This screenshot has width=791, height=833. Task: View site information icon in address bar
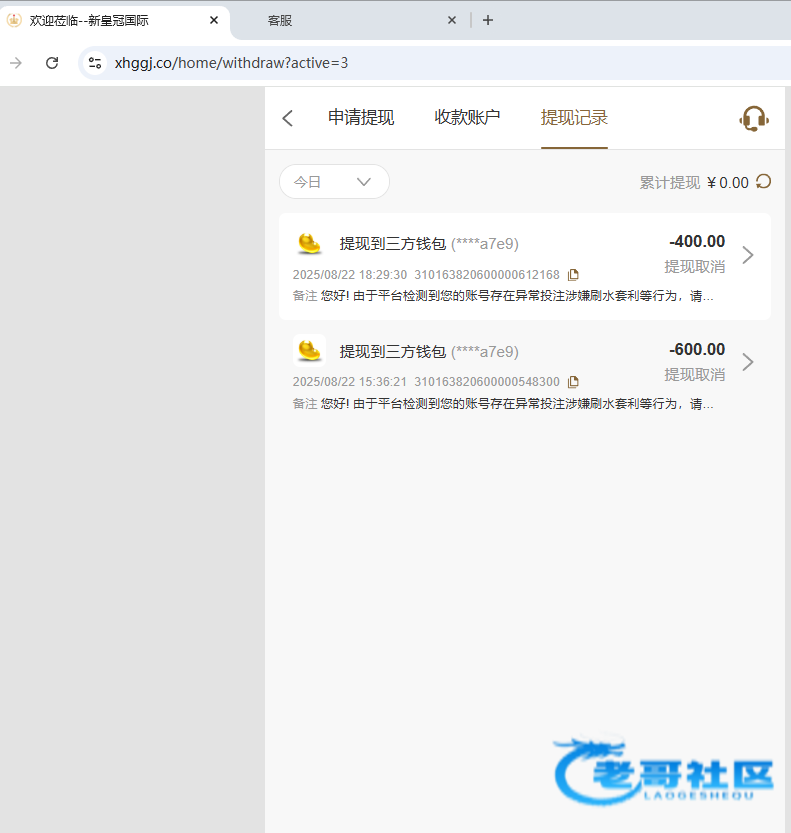point(95,63)
